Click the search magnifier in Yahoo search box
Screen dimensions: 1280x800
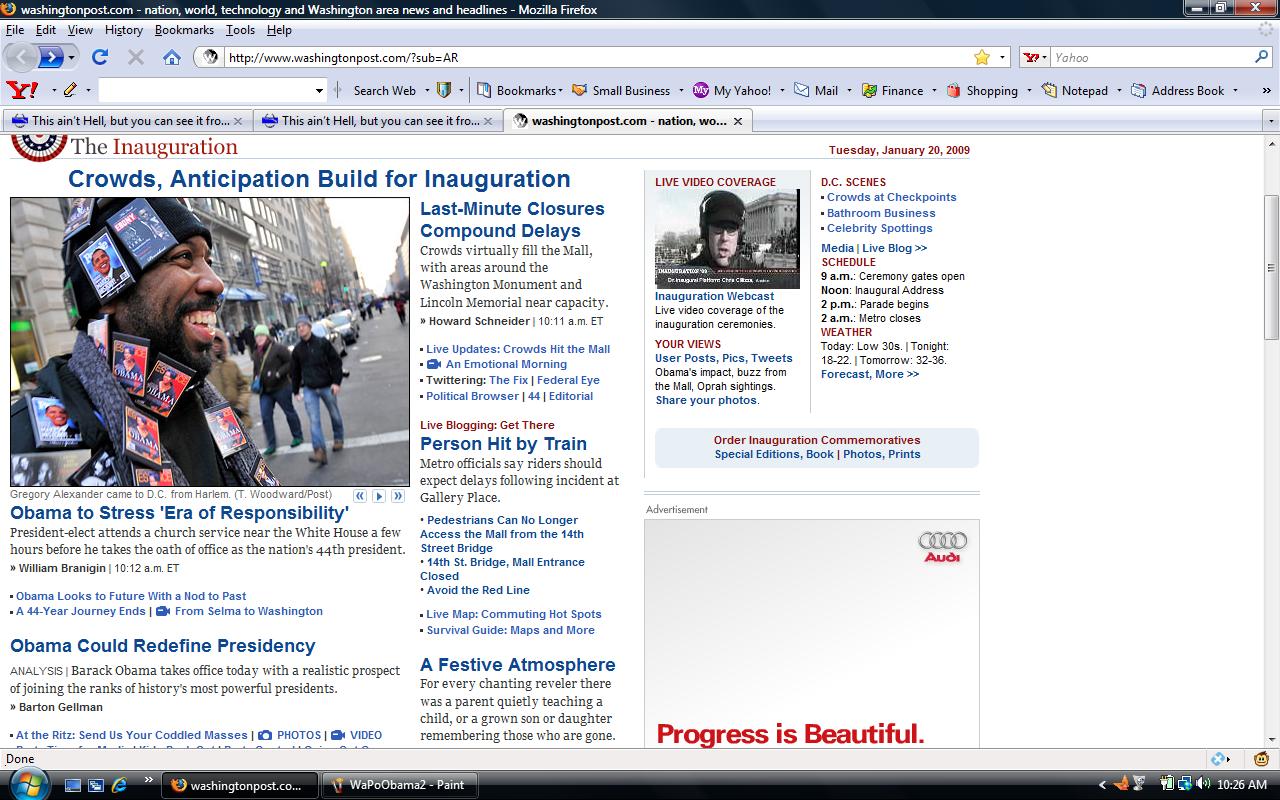pos(1262,57)
